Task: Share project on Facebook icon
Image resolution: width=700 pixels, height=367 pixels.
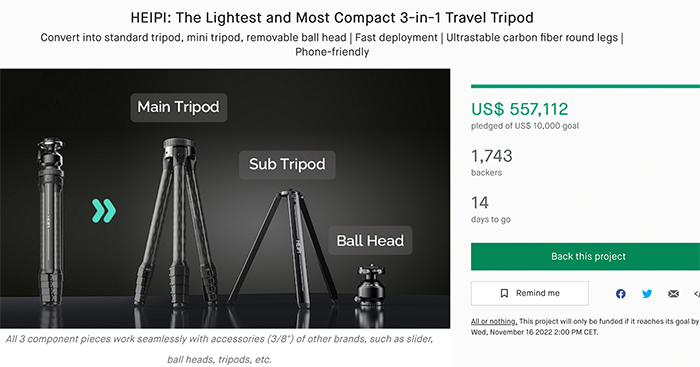Action: point(621,294)
